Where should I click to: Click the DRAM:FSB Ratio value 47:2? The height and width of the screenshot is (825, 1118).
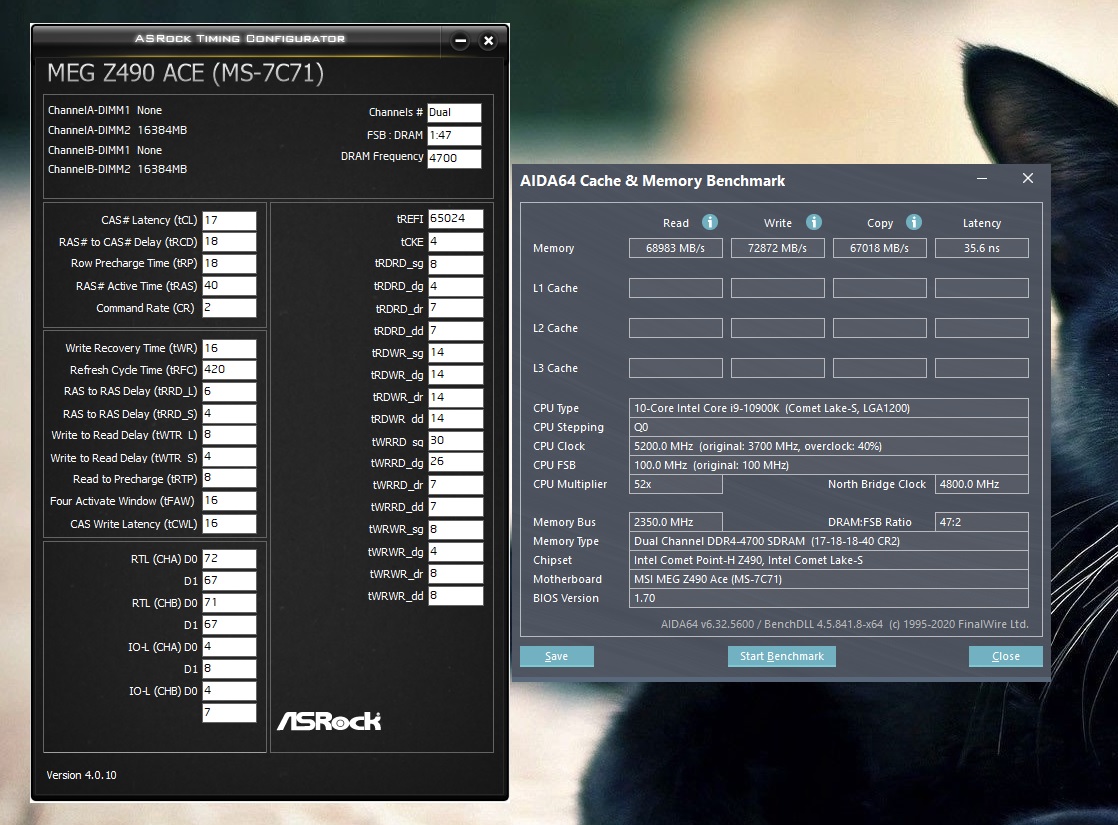pos(981,522)
